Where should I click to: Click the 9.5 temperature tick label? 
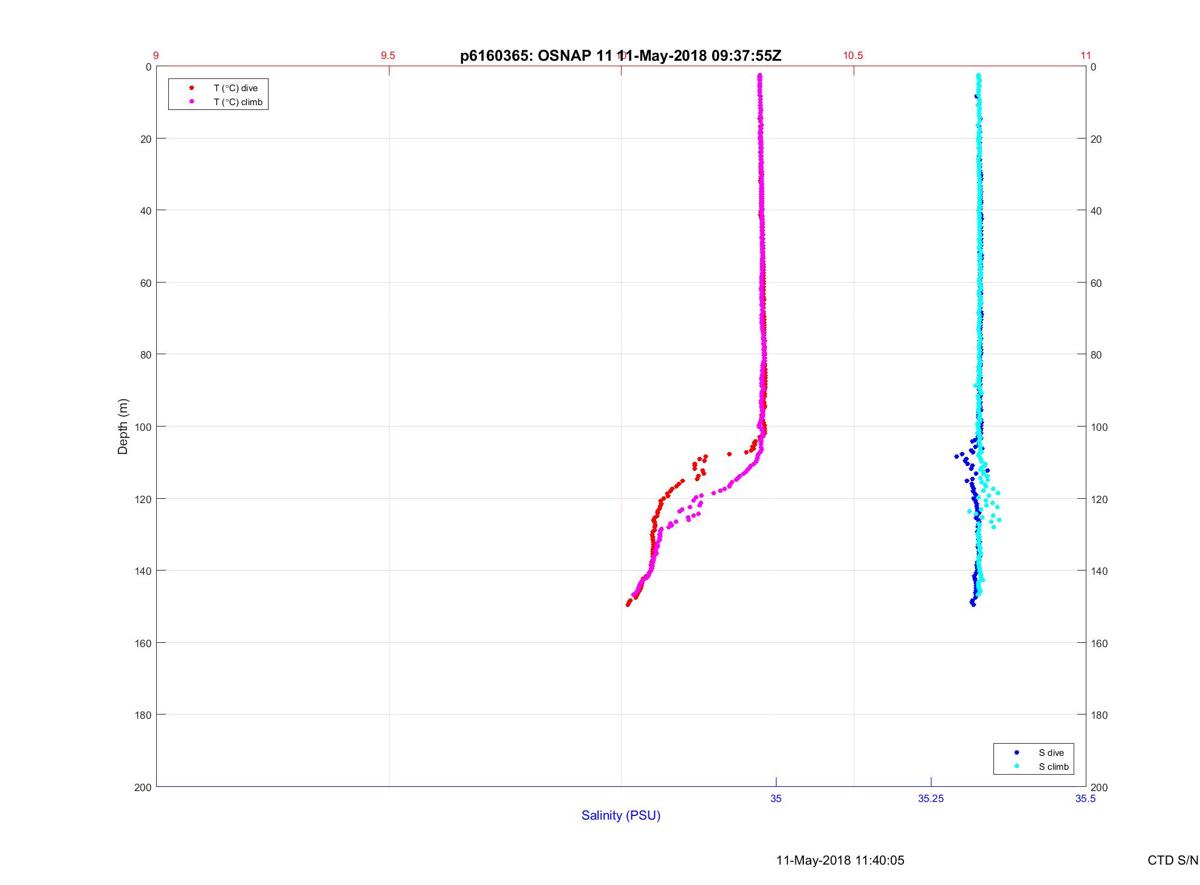coord(388,56)
